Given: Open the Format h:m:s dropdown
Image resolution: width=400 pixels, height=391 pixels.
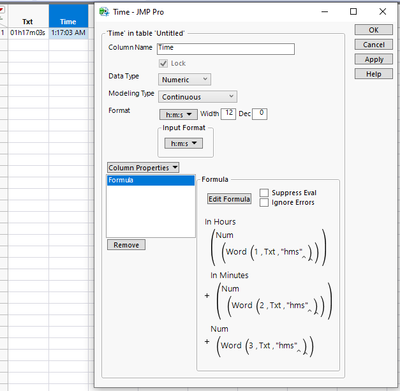Looking at the screenshot, I should (178, 114).
